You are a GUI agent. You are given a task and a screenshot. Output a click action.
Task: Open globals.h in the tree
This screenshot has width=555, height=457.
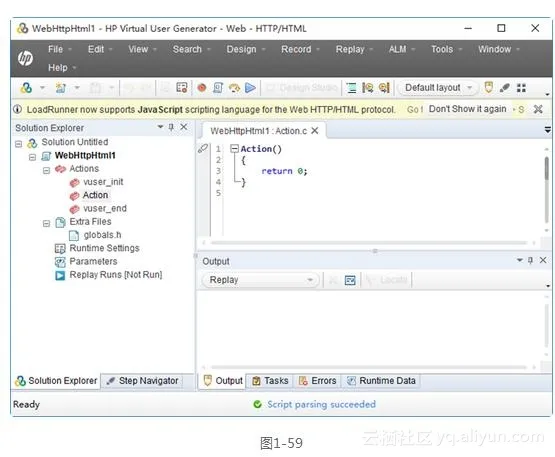[102, 235]
